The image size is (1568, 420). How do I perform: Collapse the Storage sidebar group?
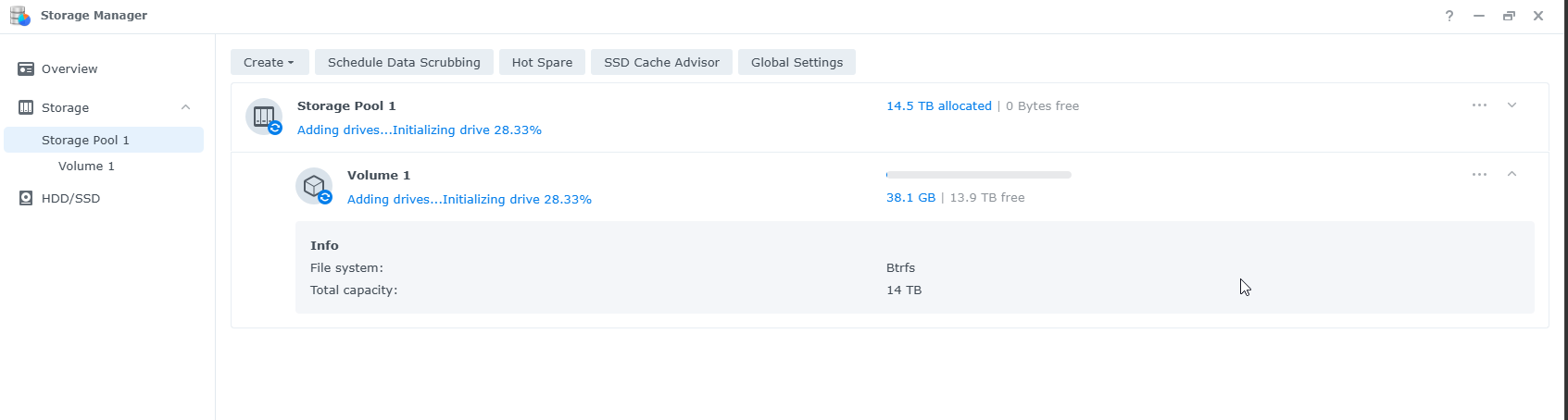coord(185,107)
